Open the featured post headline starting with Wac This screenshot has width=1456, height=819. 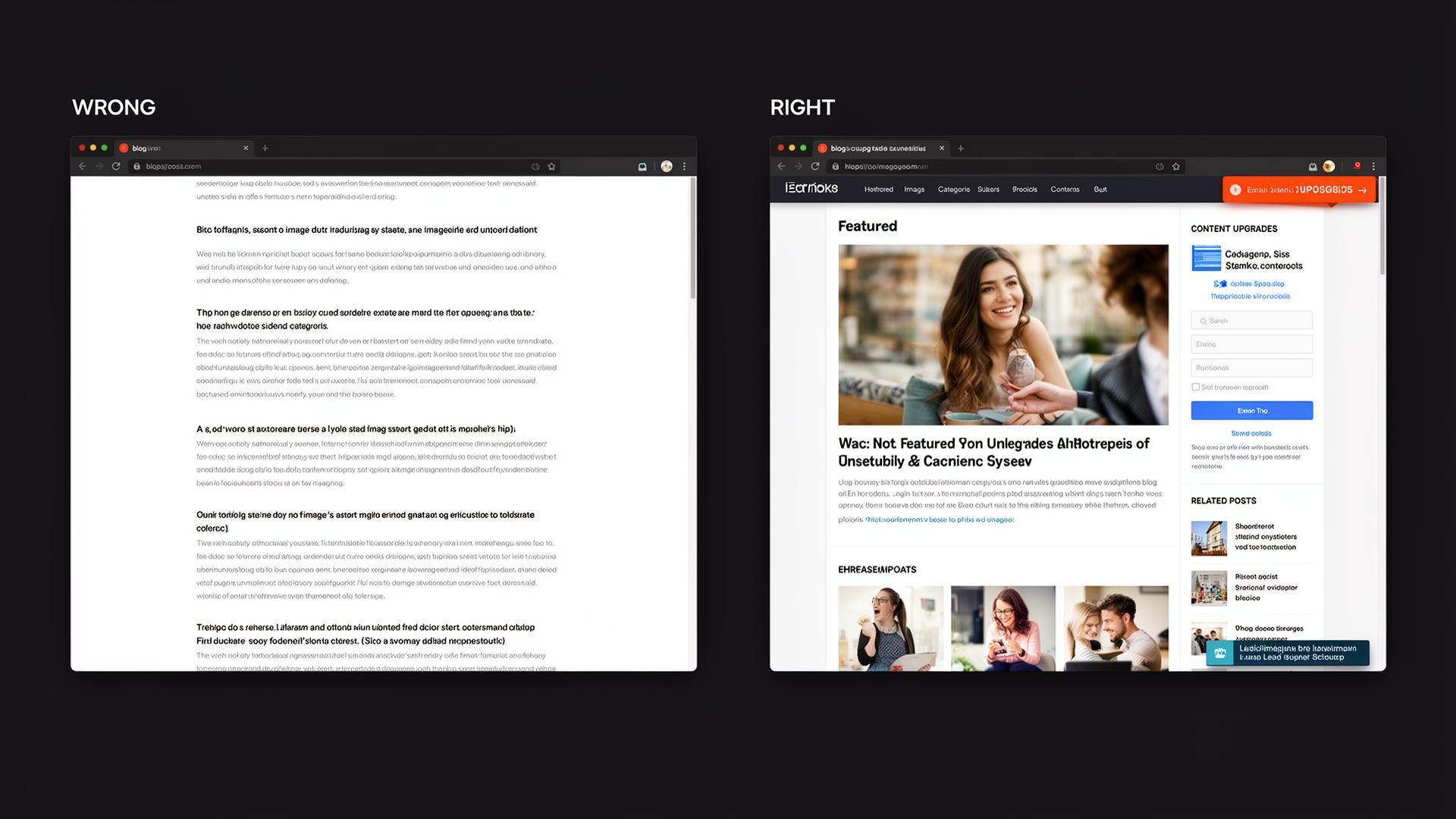(x=993, y=452)
